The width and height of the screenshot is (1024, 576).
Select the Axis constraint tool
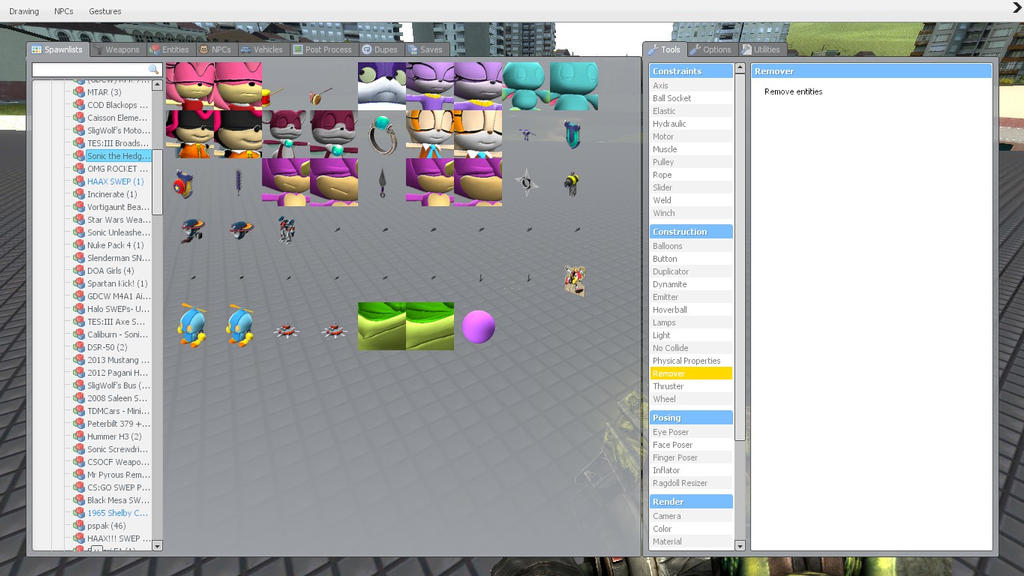pos(691,86)
